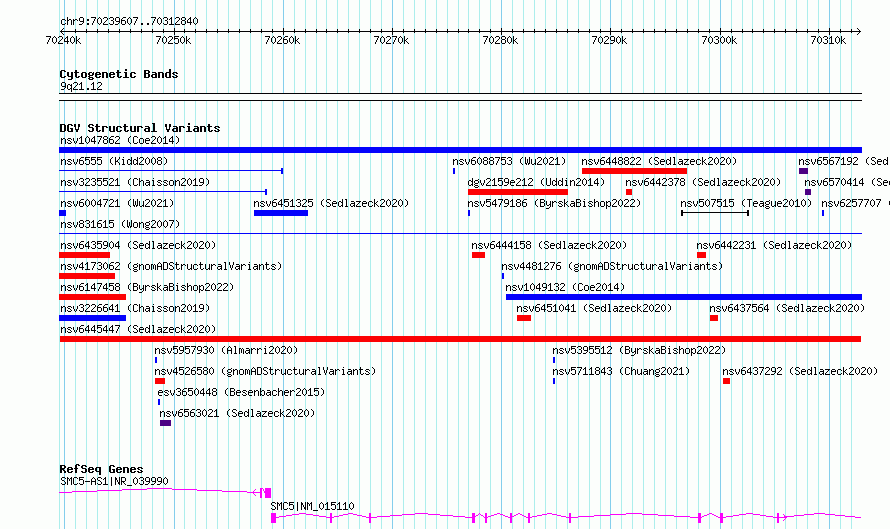Screen dimensions: 890x529
Task: Click the red marker under nsv6442231
Action: click(x=702, y=255)
